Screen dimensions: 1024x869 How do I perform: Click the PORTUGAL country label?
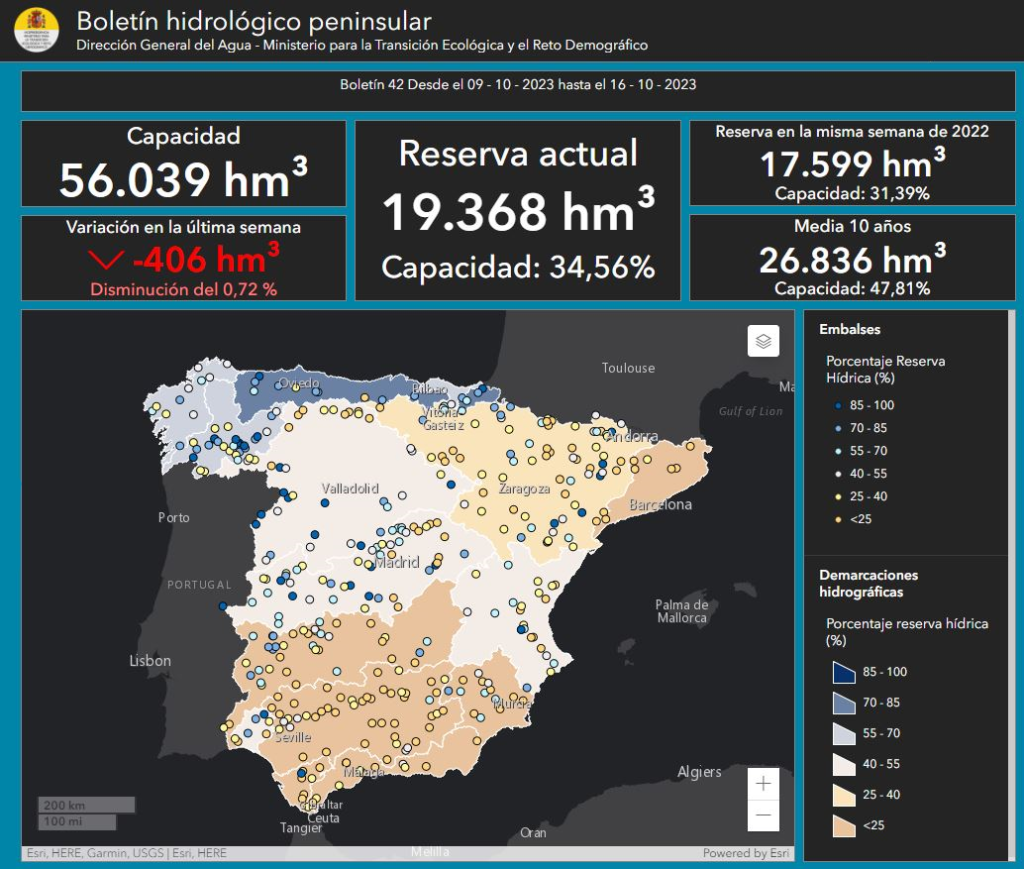199,585
